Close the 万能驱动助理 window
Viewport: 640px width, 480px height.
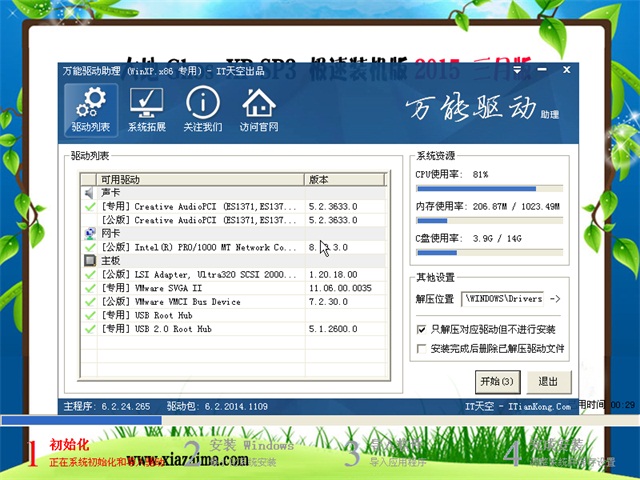click(x=566, y=69)
